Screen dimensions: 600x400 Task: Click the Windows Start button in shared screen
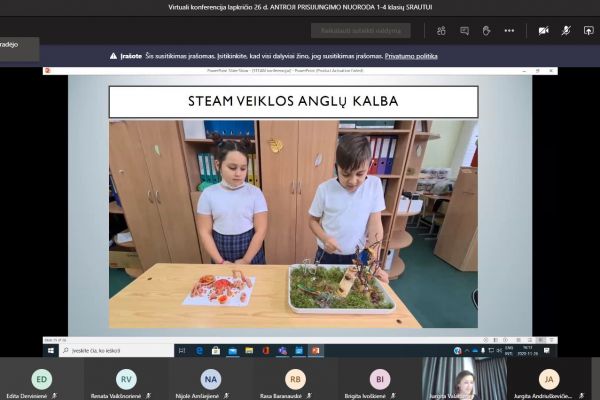(51, 351)
